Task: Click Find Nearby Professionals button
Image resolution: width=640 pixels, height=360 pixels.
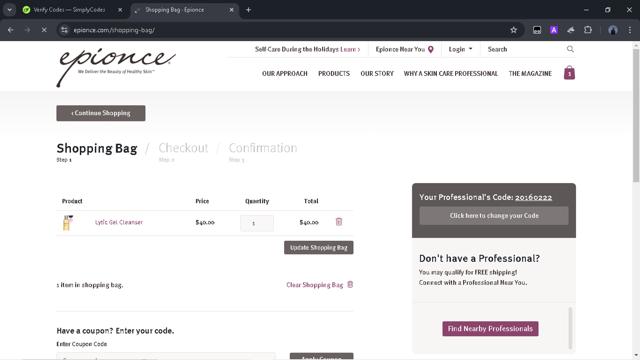Action: [x=490, y=329]
